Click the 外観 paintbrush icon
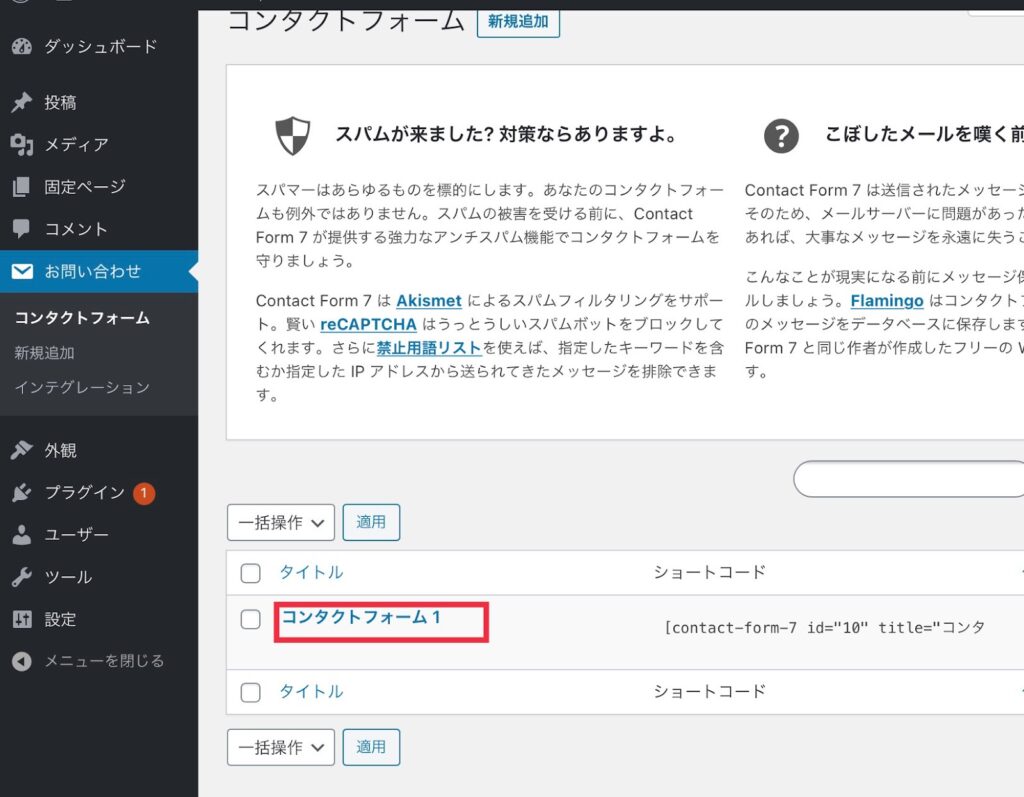The image size is (1024, 797). tap(21, 451)
